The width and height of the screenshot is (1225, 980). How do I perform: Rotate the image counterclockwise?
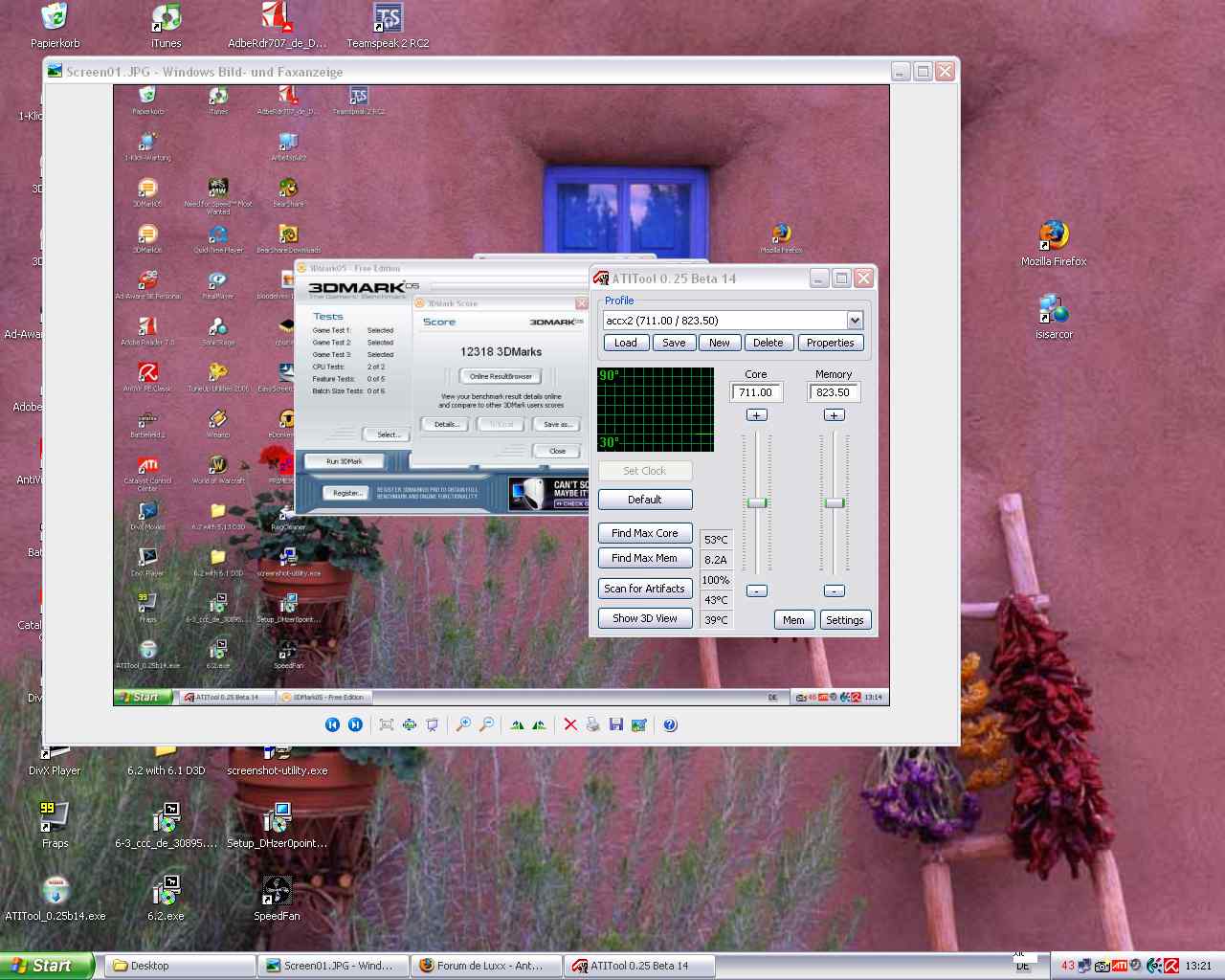click(540, 724)
